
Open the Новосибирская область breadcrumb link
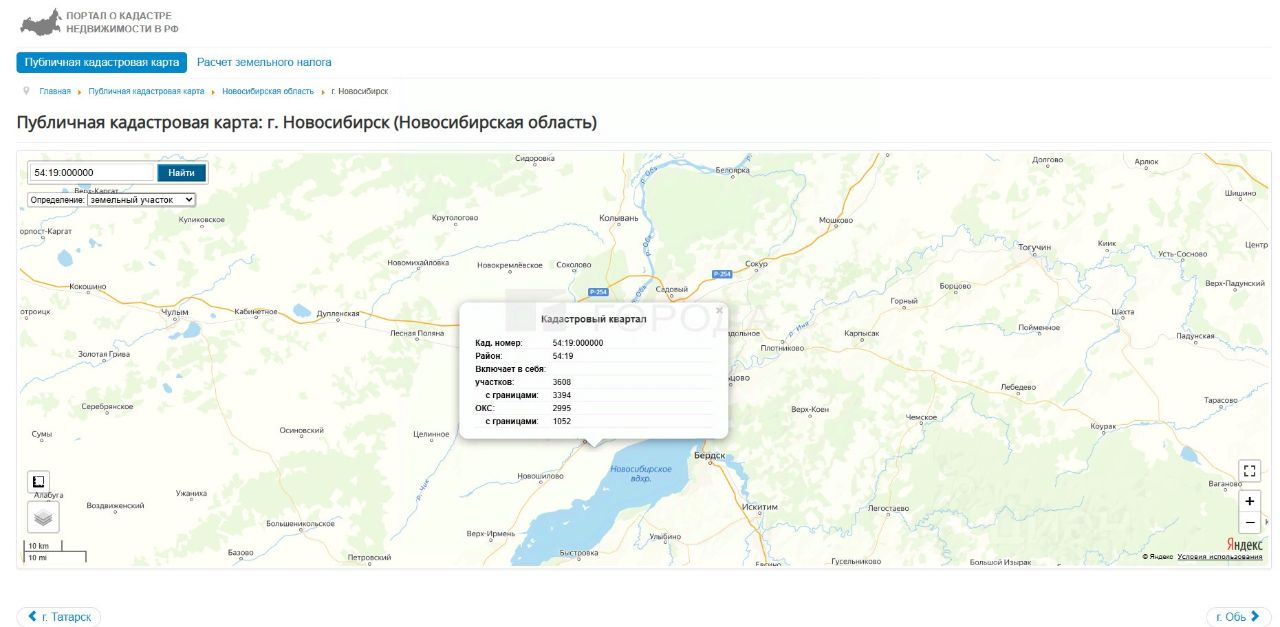point(268,91)
